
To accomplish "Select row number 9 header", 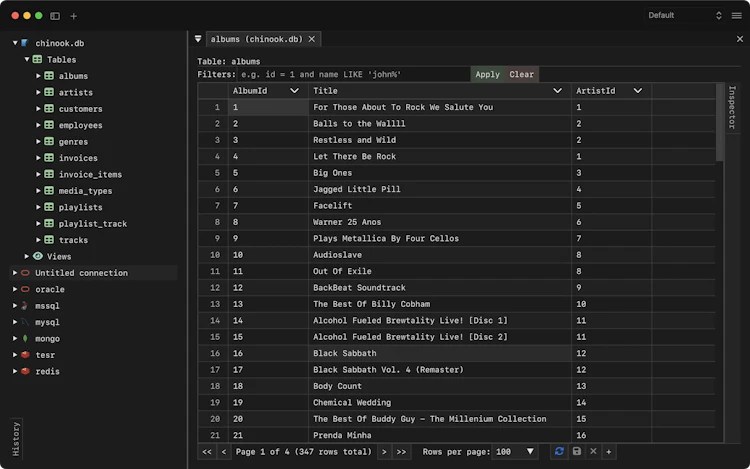I will (x=214, y=239).
